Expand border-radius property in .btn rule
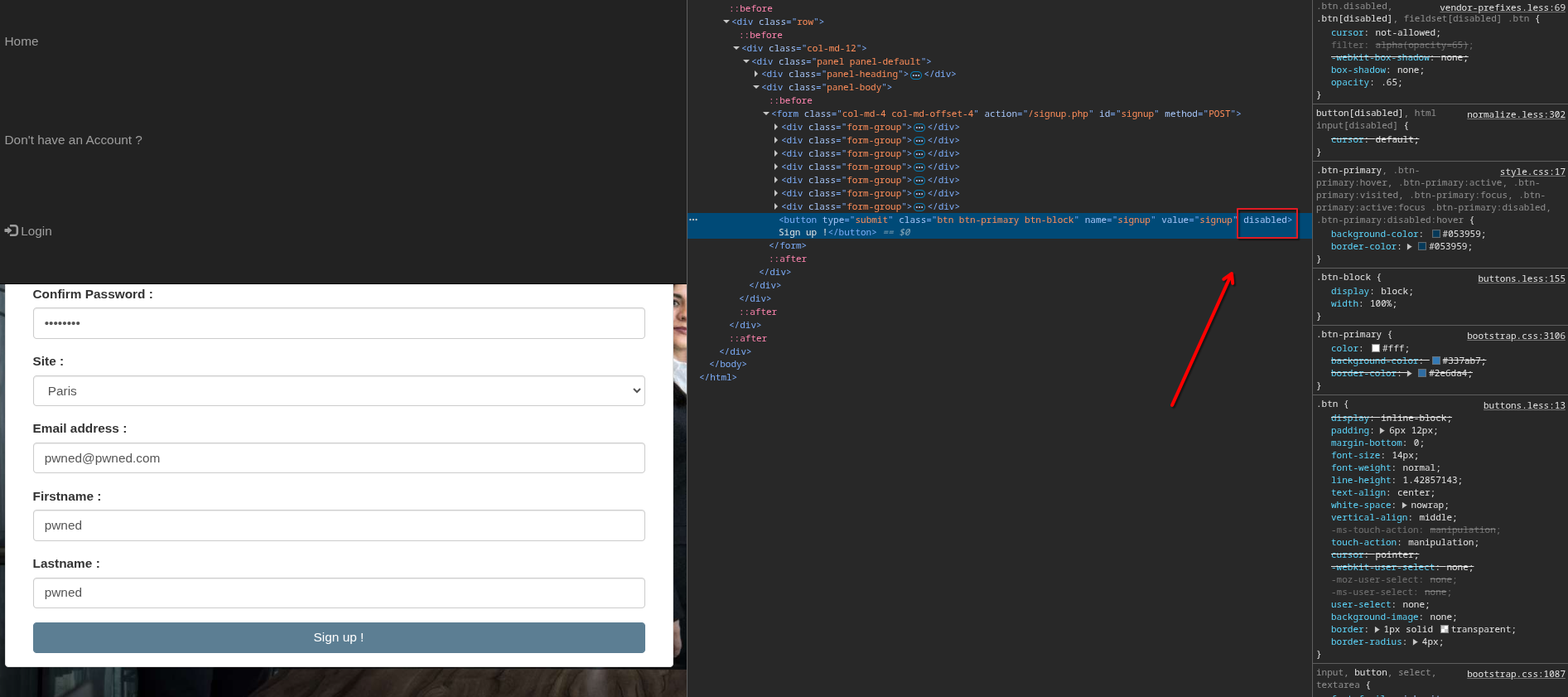This screenshot has width=1568, height=697. click(x=1415, y=642)
